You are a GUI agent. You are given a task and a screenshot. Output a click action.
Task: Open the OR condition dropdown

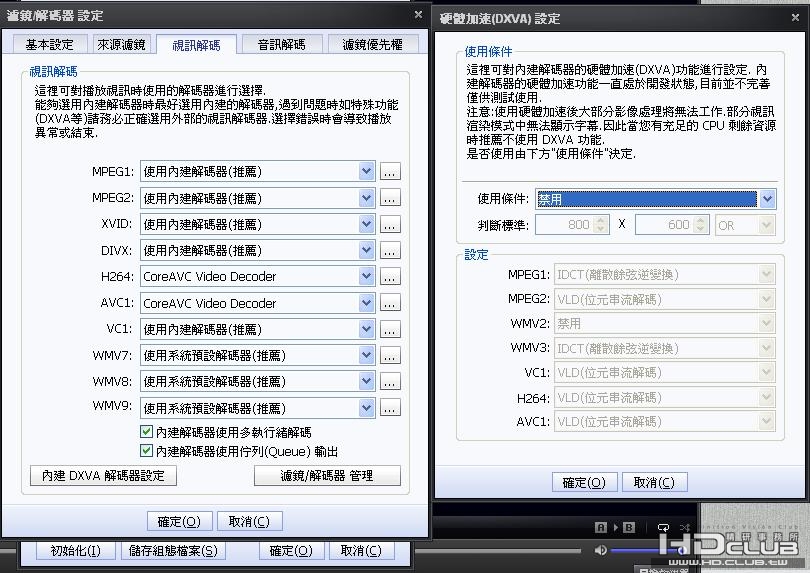coord(745,225)
